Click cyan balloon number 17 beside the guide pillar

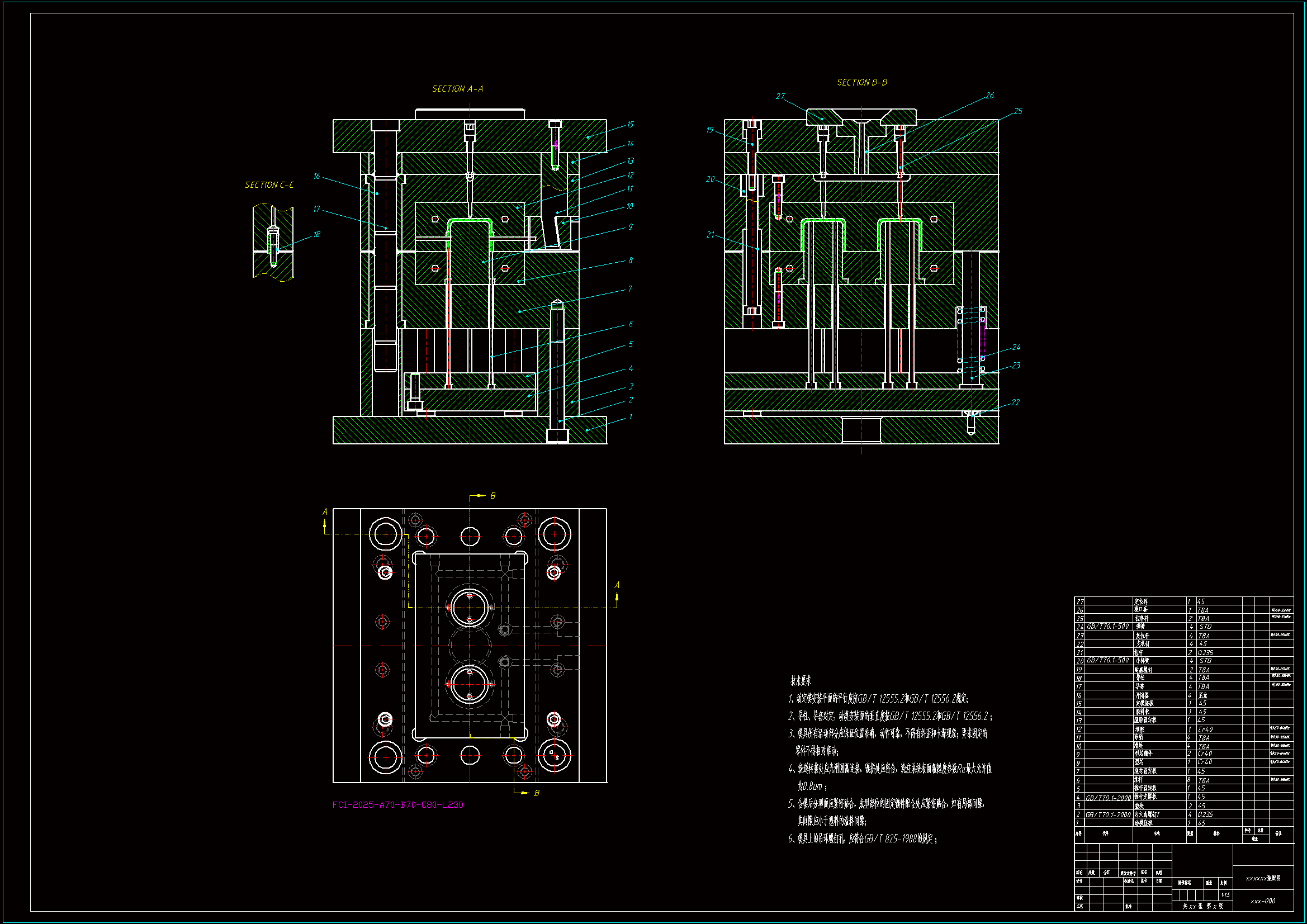(316, 209)
